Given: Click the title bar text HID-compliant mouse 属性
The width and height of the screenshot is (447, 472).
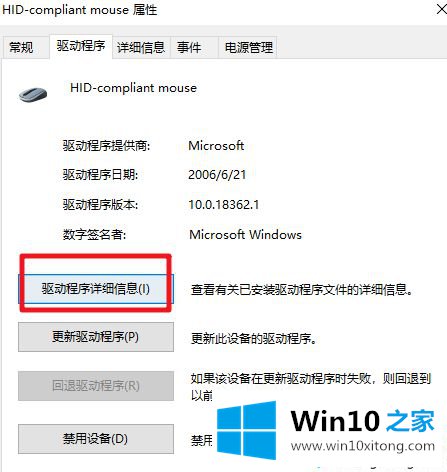Looking at the screenshot, I should [x=80, y=10].
